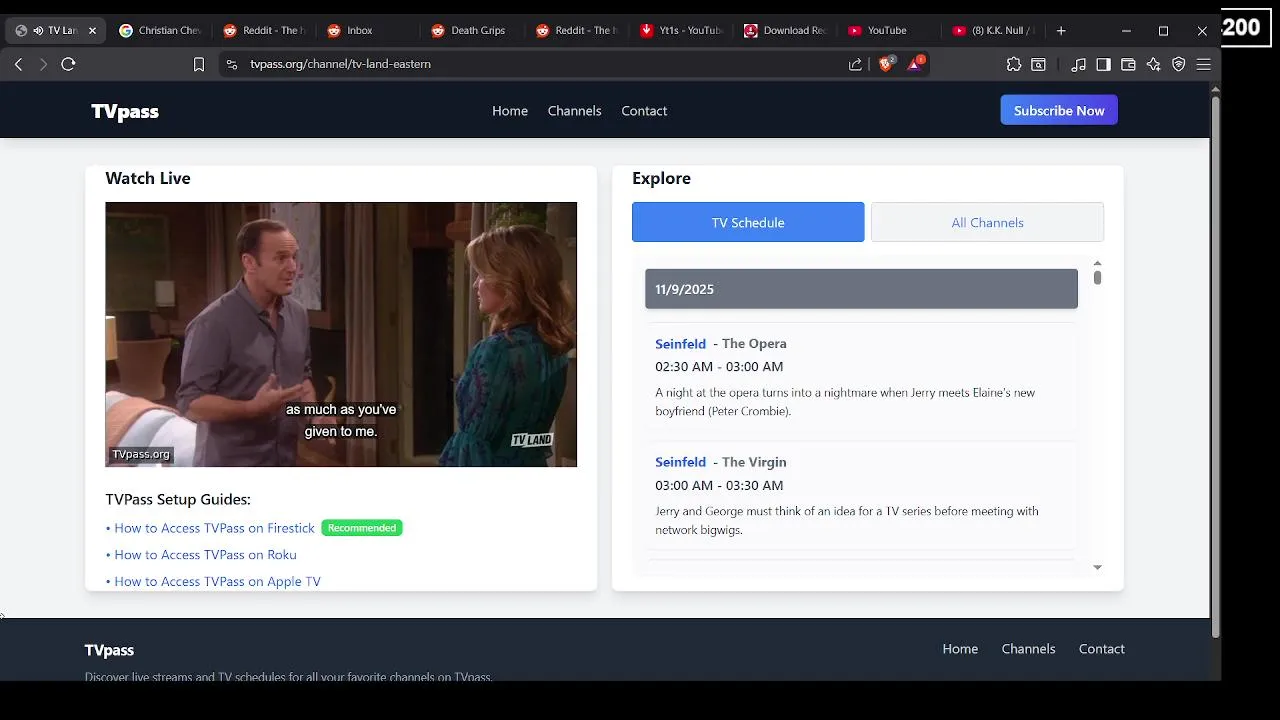This screenshot has height=720, width=1280.
Task: Click the Seinfeld link for The Virgin
Action: coord(680,462)
